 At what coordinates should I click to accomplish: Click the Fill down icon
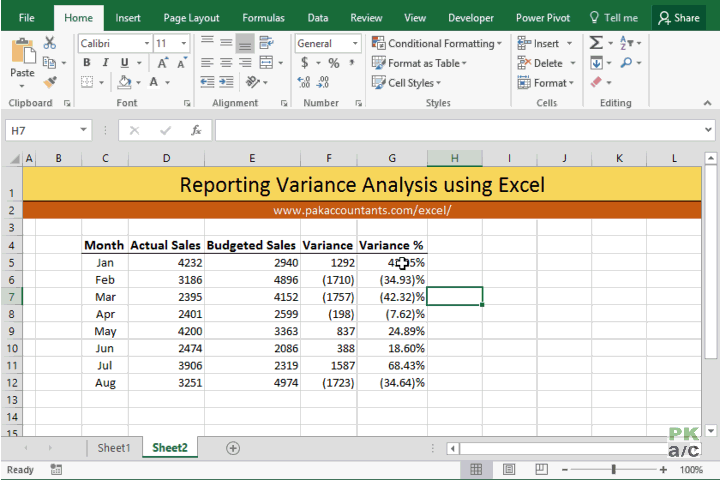(x=596, y=62)
